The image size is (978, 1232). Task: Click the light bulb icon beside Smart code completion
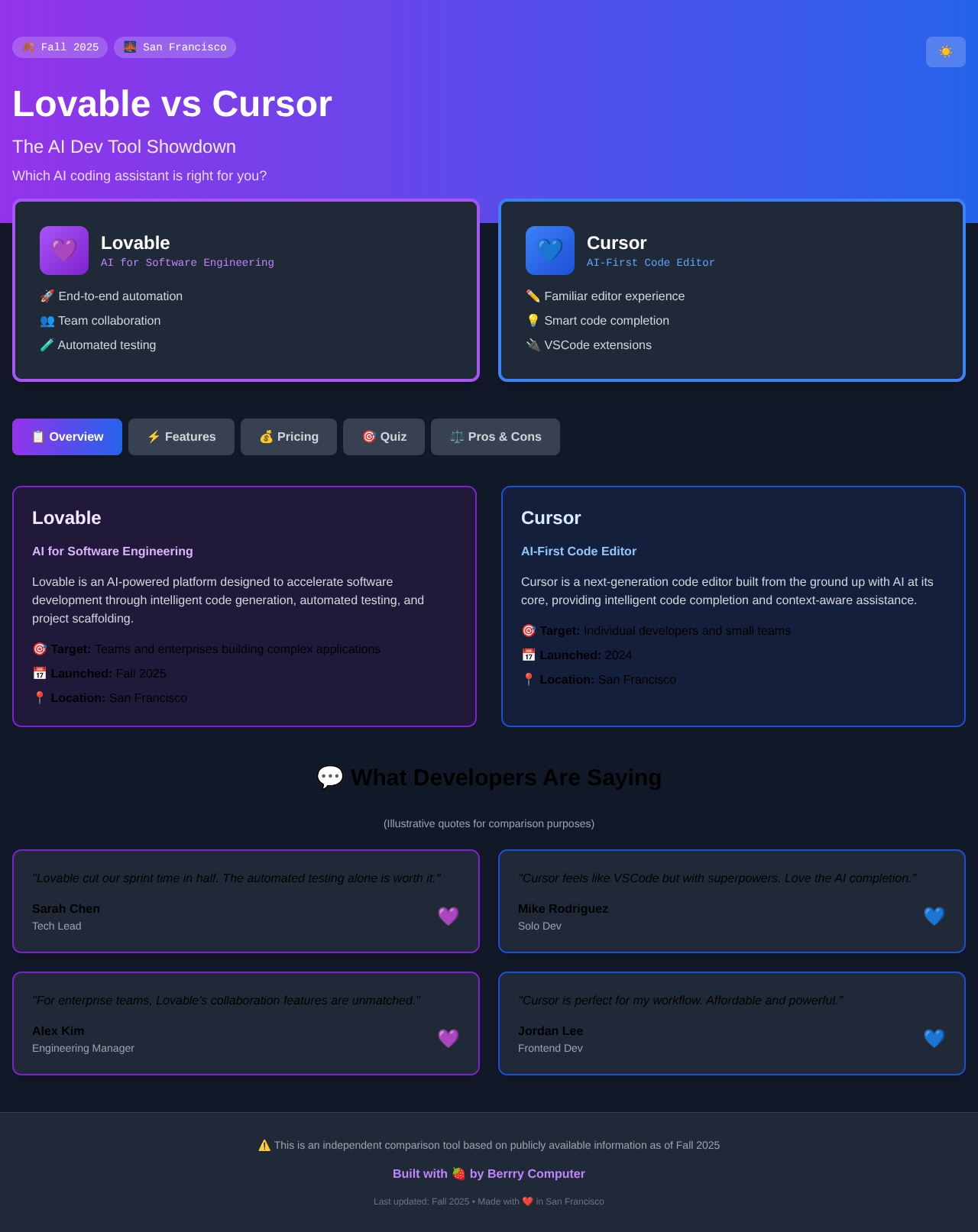click(533, 321)
